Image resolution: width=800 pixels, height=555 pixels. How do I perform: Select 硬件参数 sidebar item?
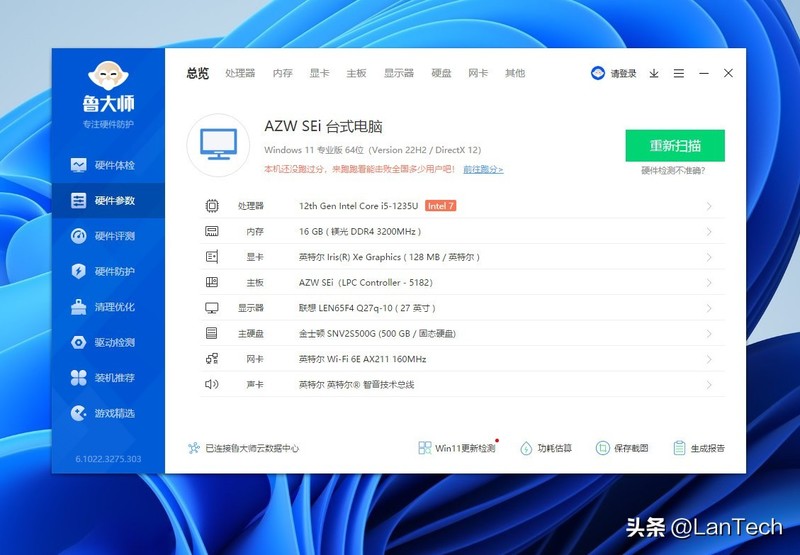click(108, 200)
